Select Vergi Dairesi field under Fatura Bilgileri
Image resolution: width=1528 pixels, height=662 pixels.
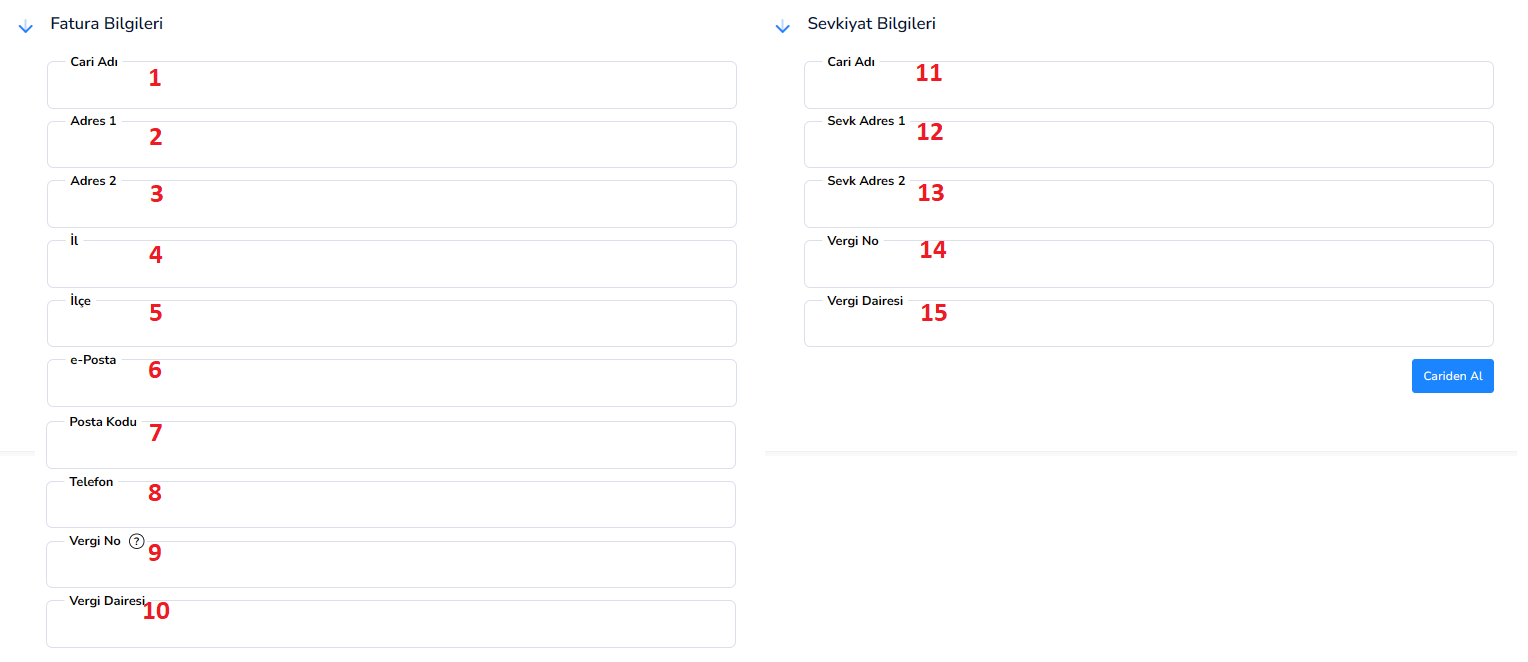pos(391,624)
